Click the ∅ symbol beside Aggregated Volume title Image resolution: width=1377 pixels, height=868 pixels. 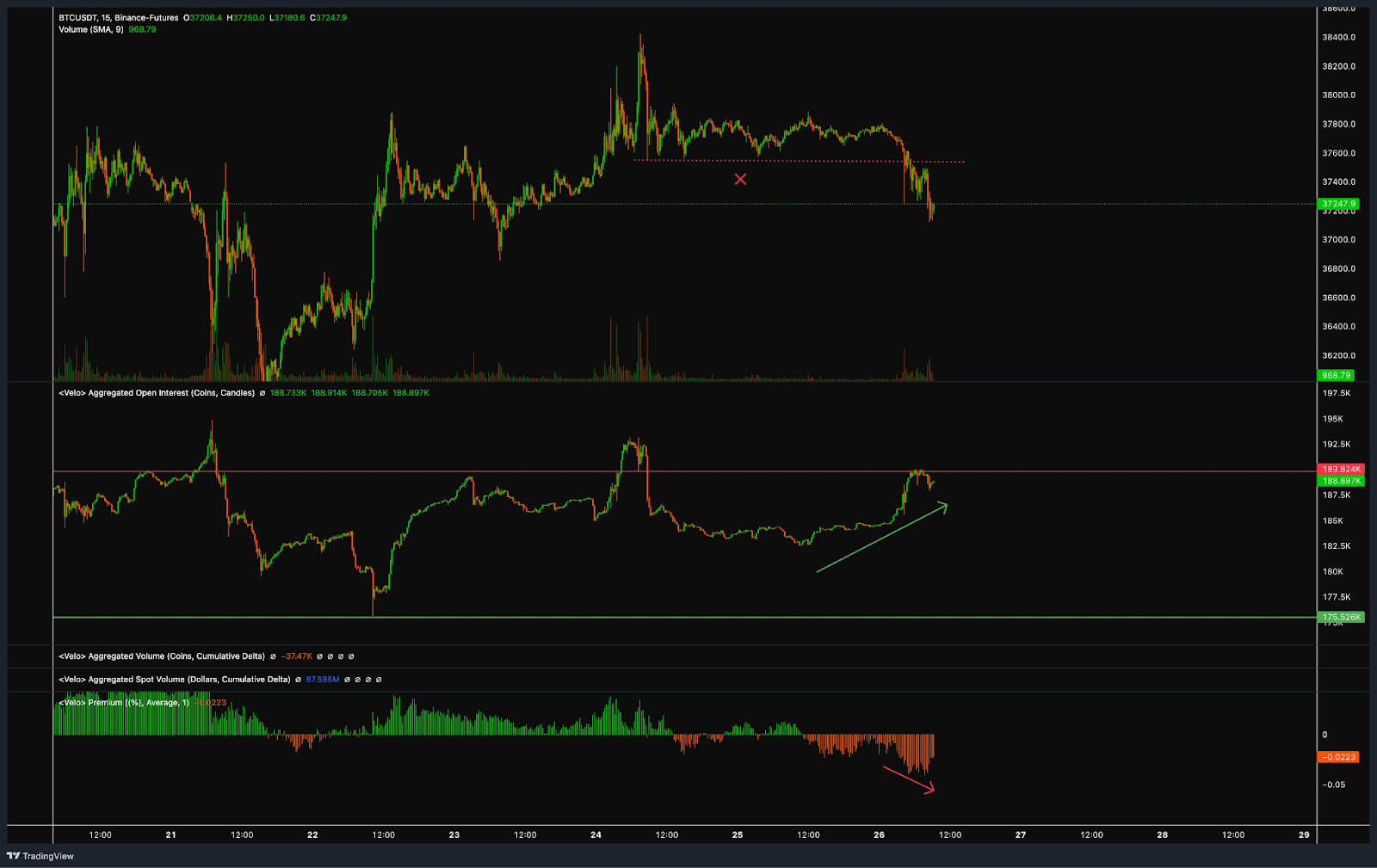[273, 656]
